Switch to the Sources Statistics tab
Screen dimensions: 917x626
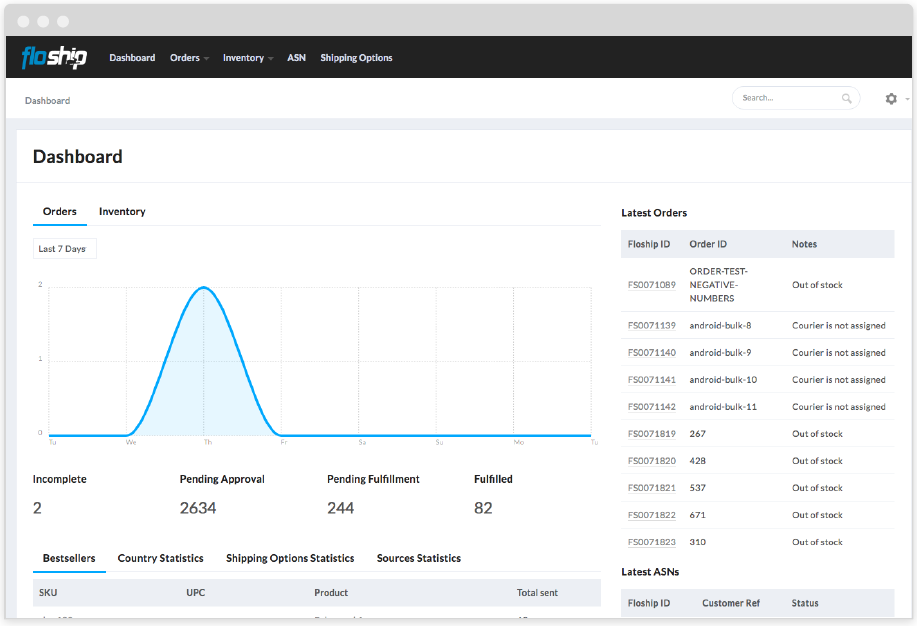pyautogui.click(x=418, y=558)
